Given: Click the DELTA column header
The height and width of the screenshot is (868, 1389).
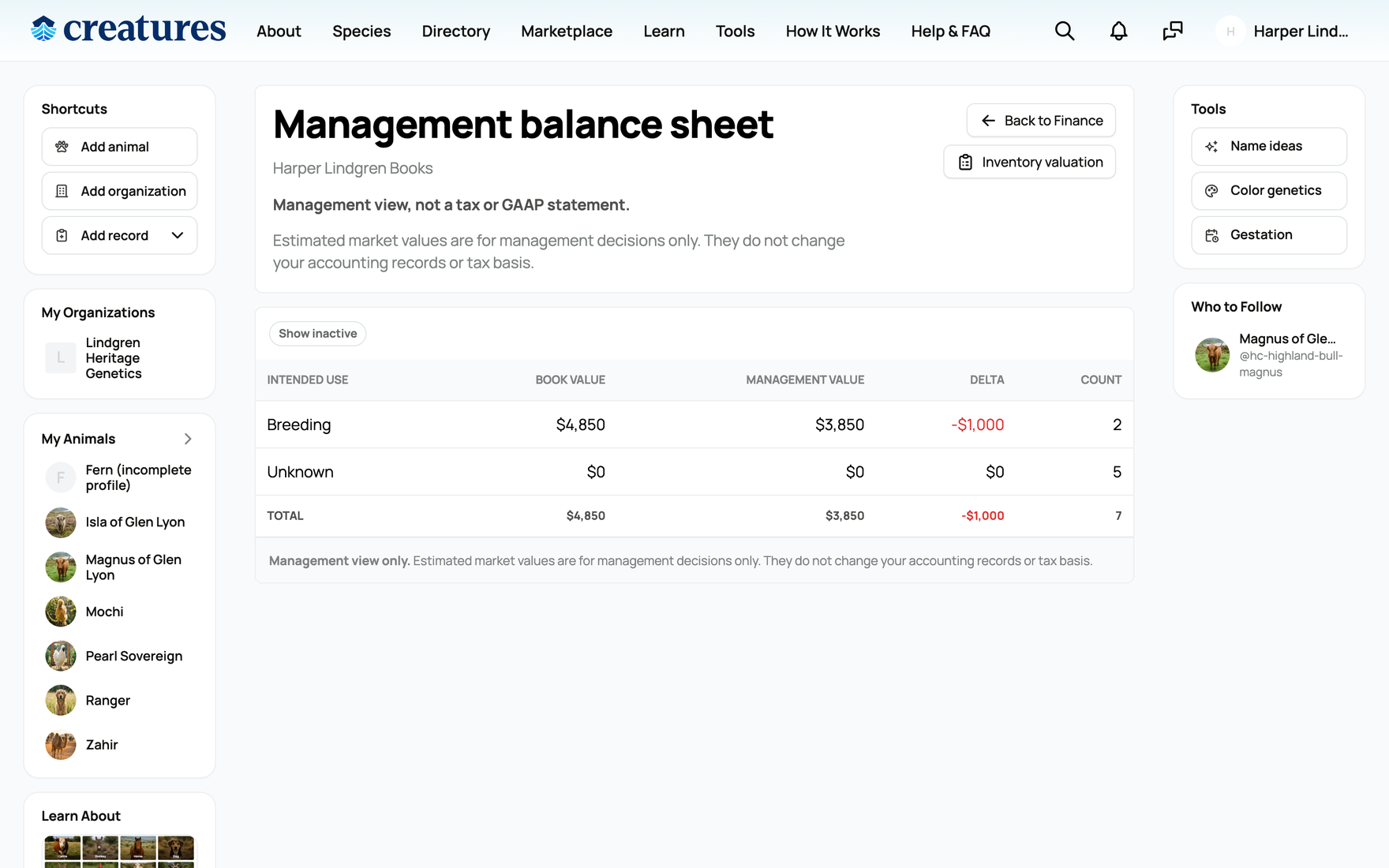Looking at the screenshot, I should [x=987, y=380].
